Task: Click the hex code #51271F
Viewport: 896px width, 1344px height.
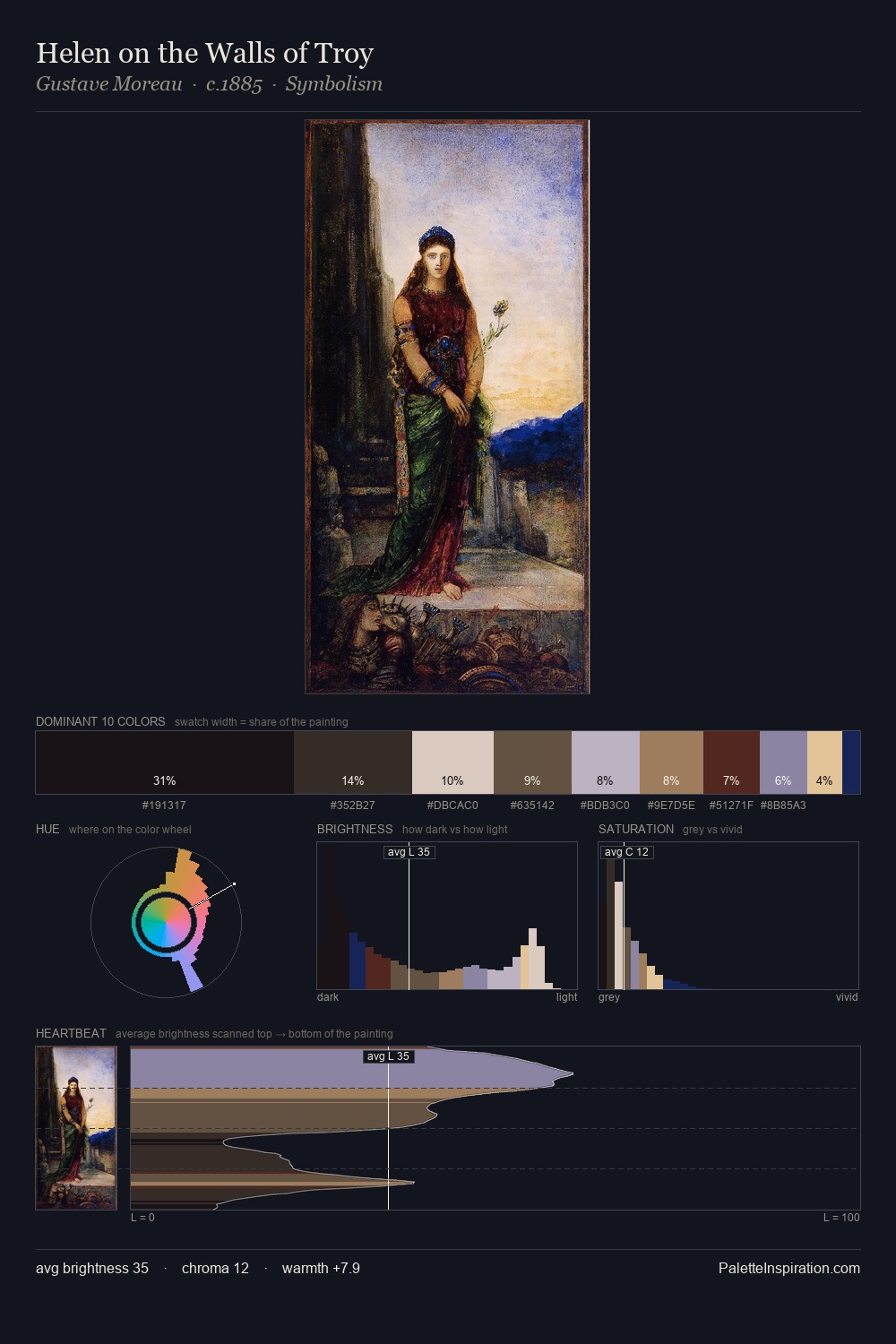Action: tap(731, 806)
